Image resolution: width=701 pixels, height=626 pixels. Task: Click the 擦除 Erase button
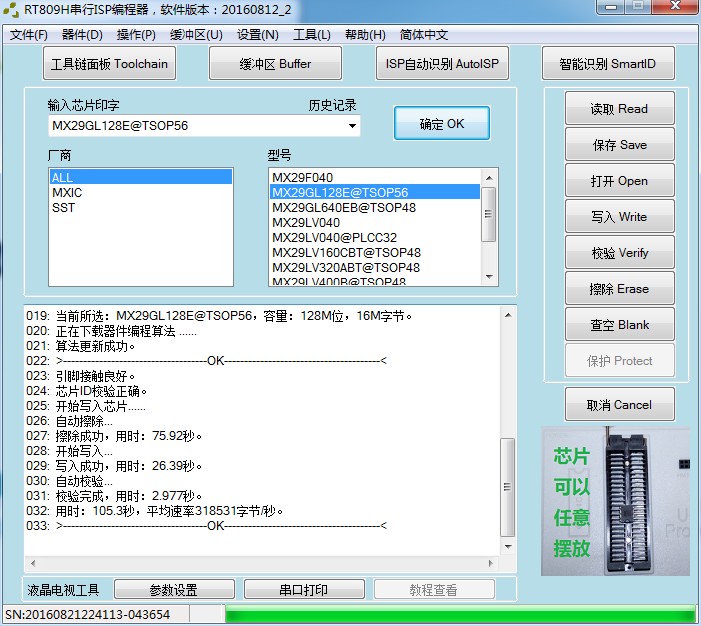coord(619,289)
